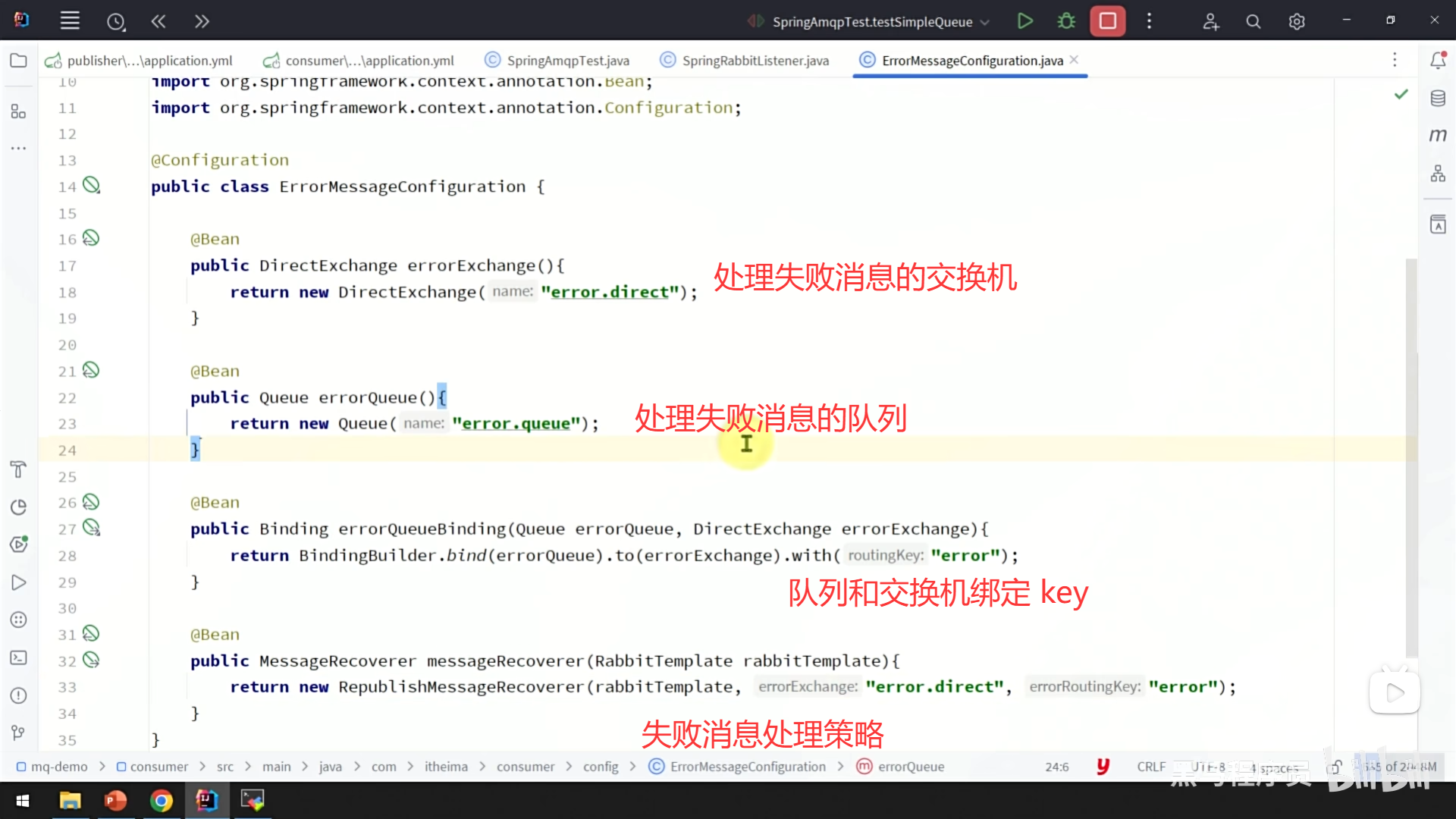Open the CRLF line separator selector
This screenshot has height=819, width=1456.
[1150, 767]
